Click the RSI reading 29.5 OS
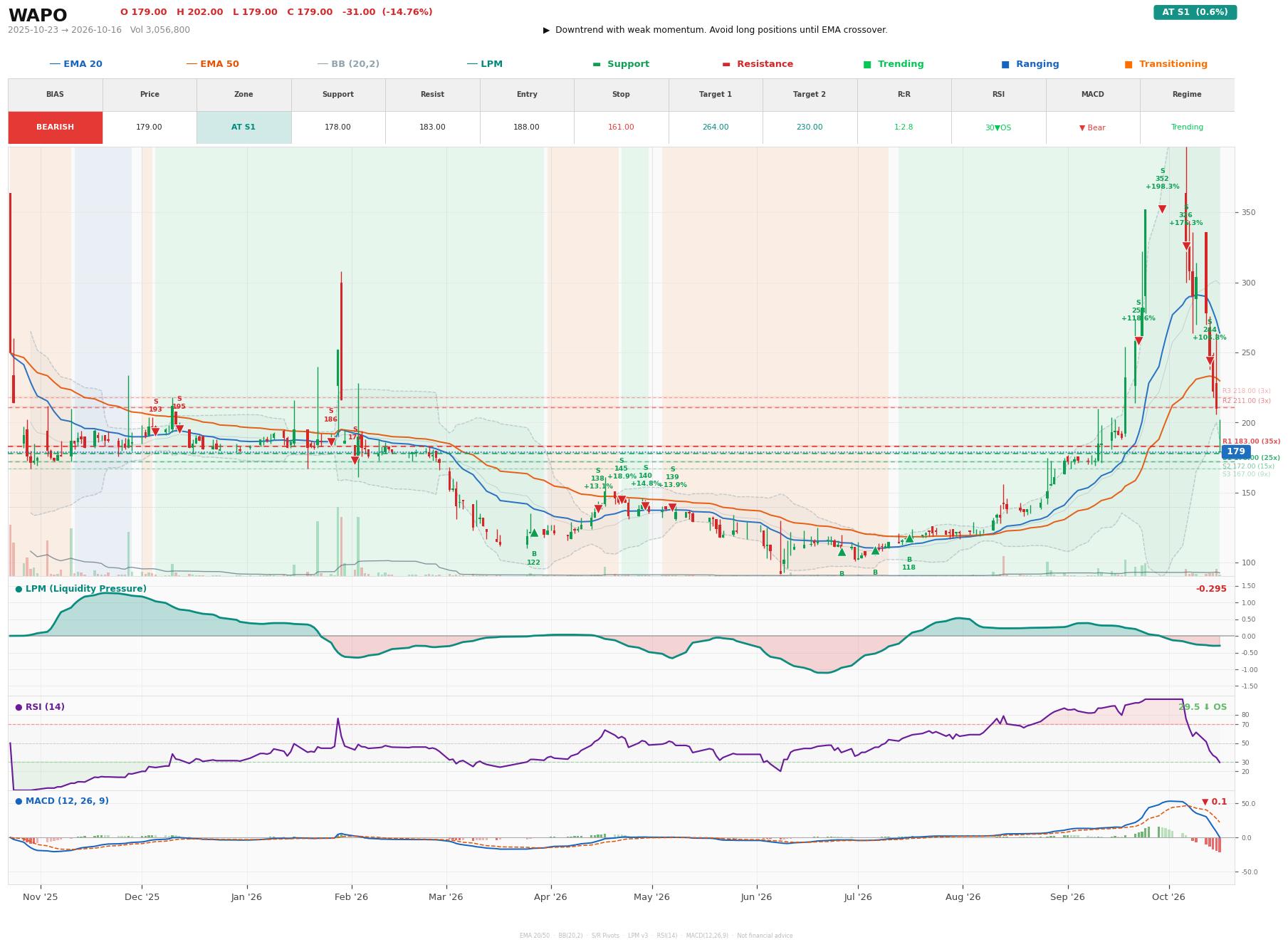This screenshot has height=947, width=1288. tap(1203, 707)
